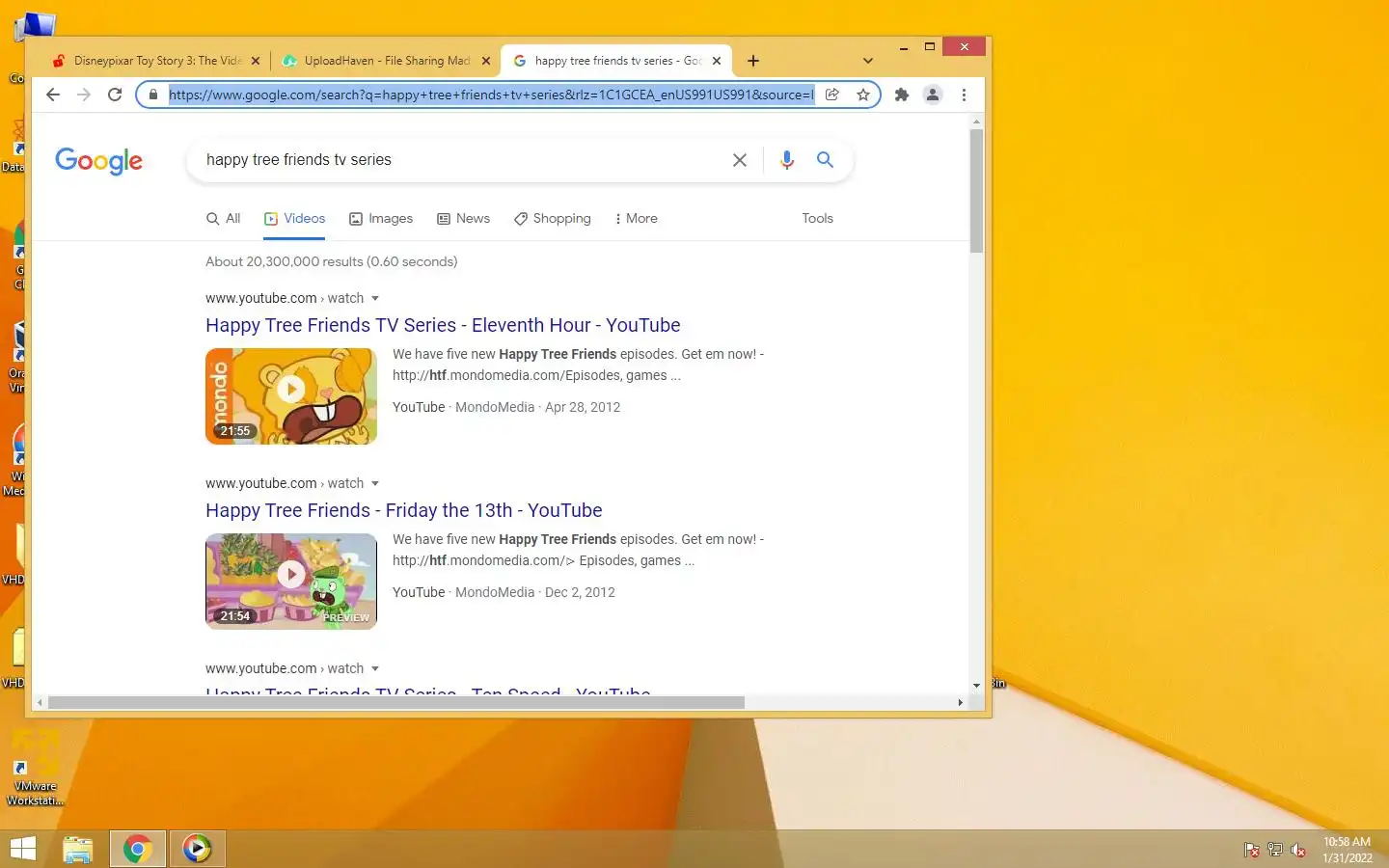Click the scroll down arrow of page
This screenshot has width=1389, height=868.
(x=976, y=686)
